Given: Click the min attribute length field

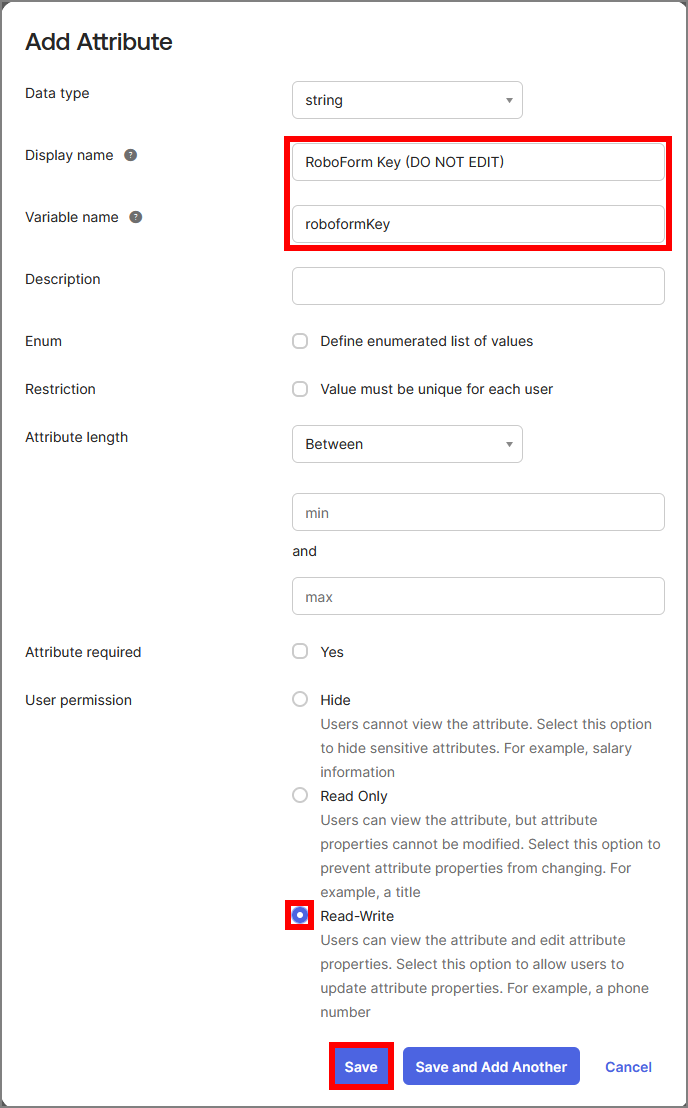Looking at the screenshot, I should [478, 512].
